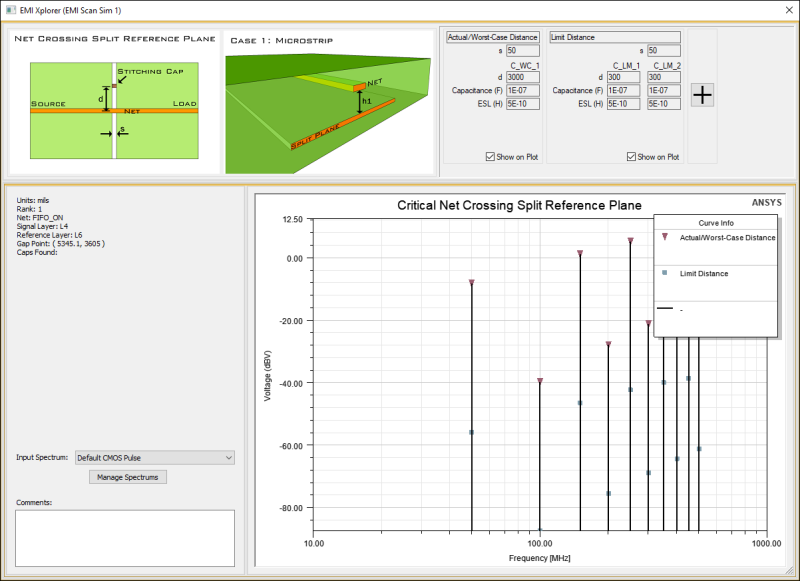Click the Curve Info legend header
The width and height of the screenshot is (800, 581).
point(714,222)
